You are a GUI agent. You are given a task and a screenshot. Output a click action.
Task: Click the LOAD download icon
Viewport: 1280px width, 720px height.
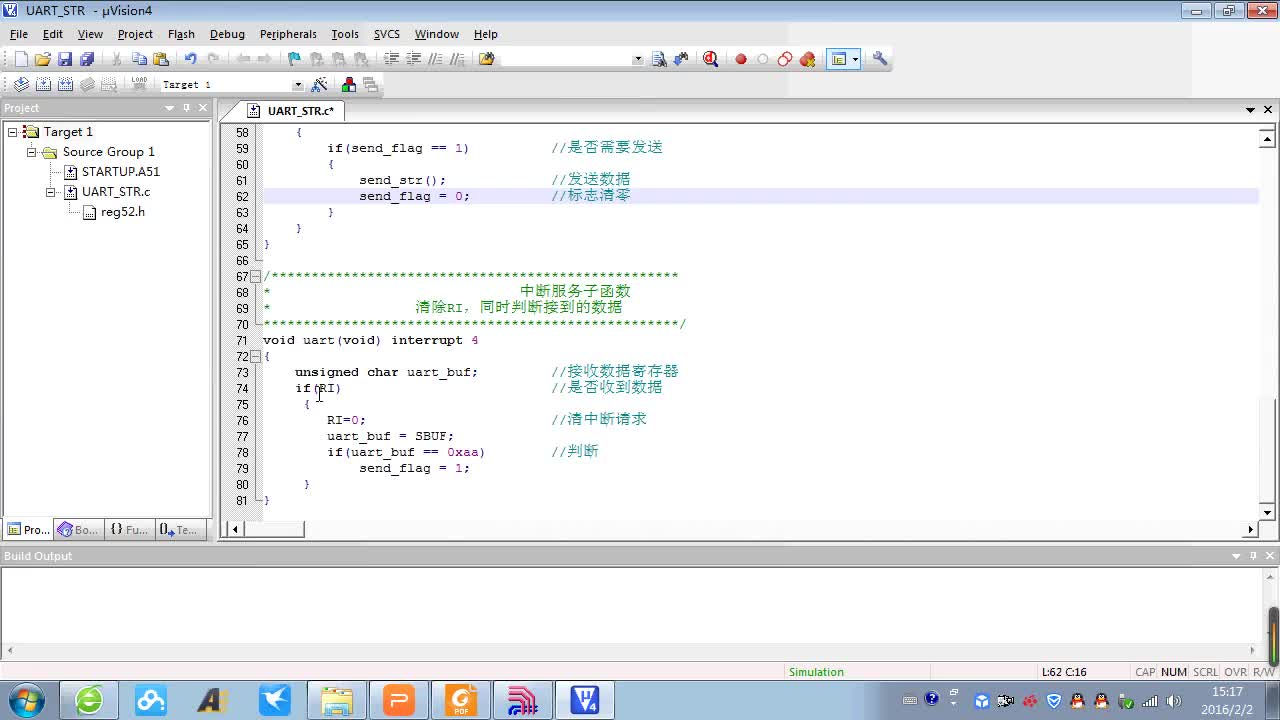139,85
